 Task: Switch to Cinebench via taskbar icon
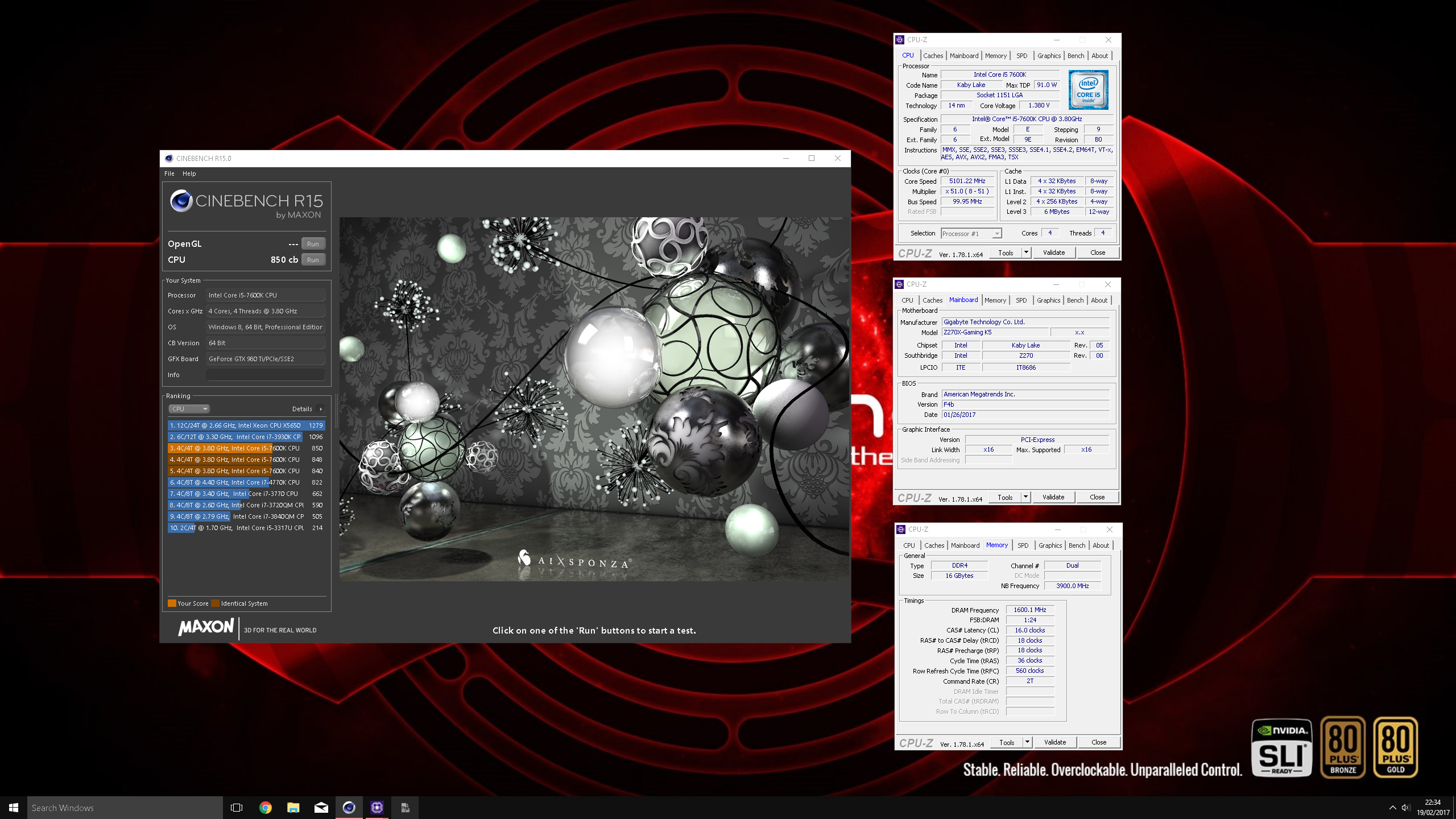tap(349, 808)
